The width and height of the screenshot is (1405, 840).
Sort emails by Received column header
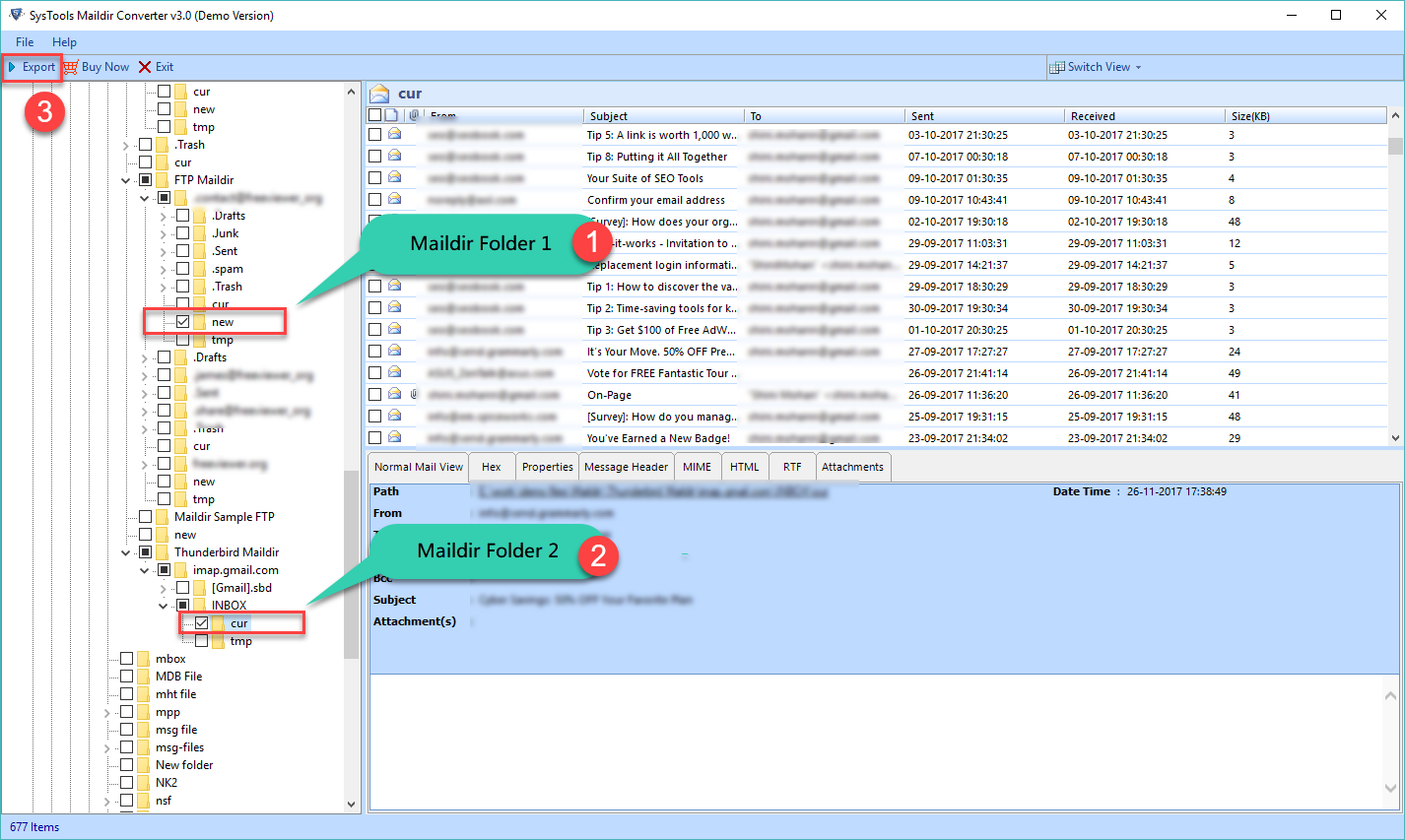[x=1144, y=116]
